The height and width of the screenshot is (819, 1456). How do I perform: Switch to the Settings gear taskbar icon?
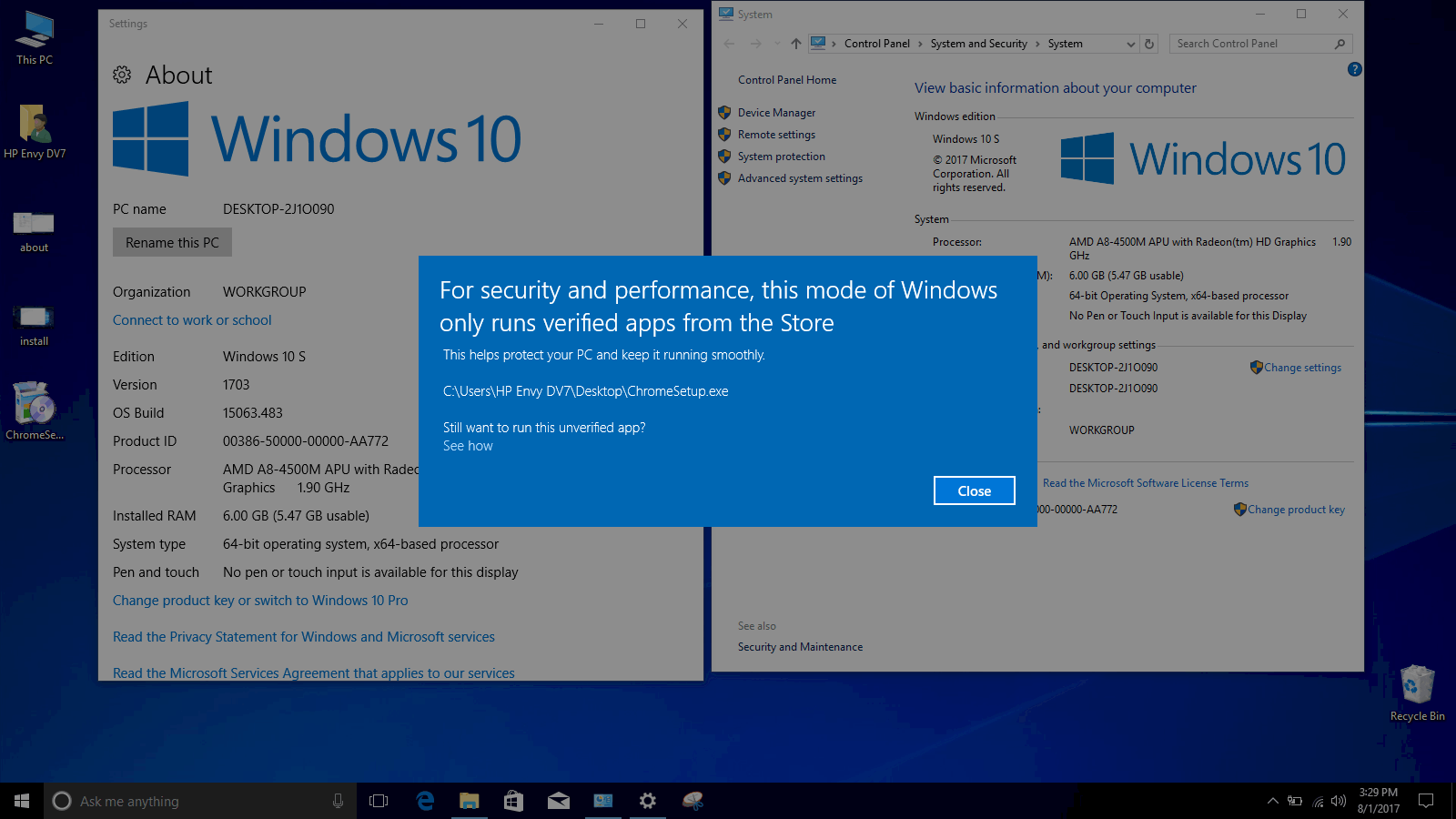647,801
